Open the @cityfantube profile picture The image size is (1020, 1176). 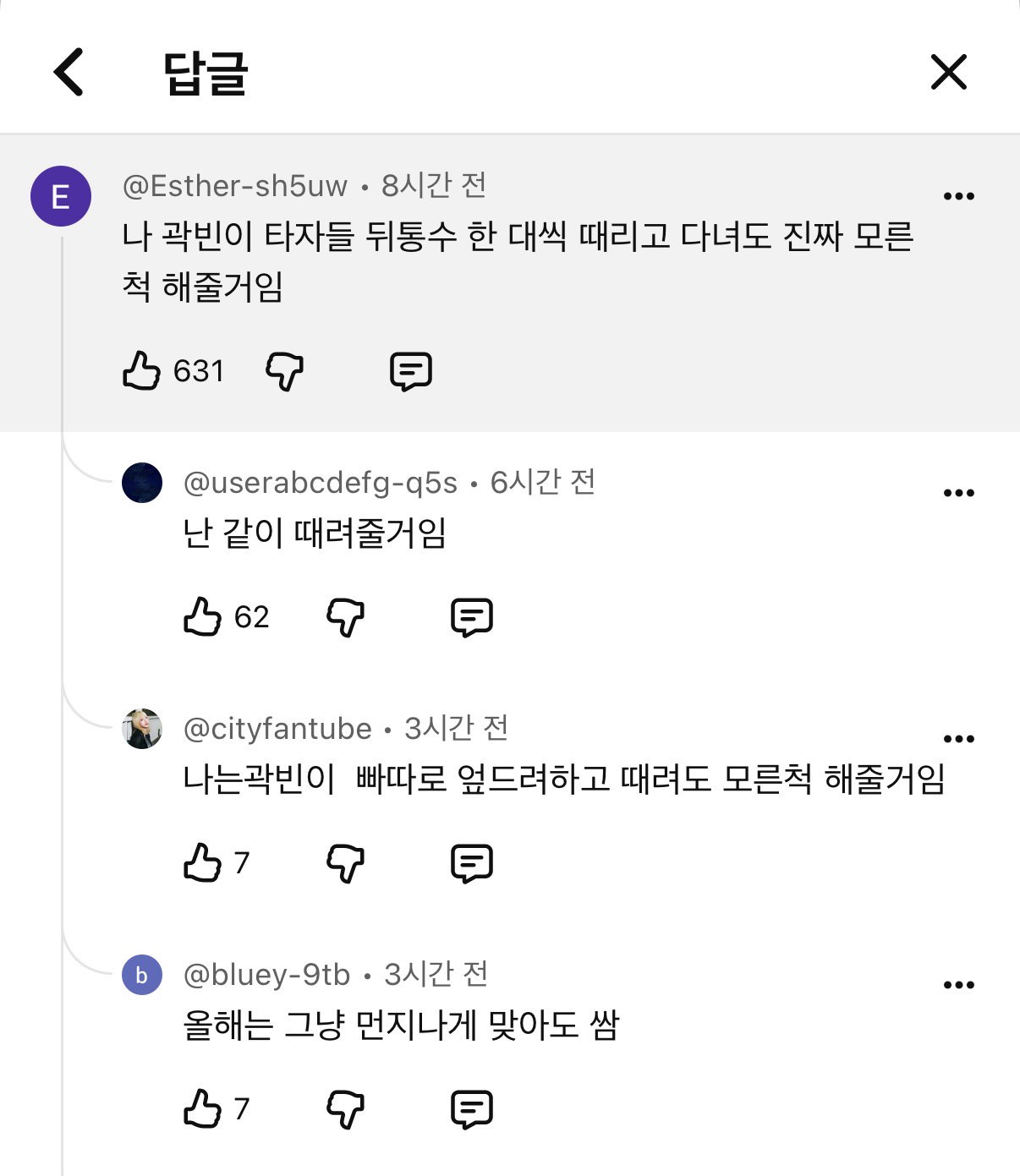(x=142, y=729)
